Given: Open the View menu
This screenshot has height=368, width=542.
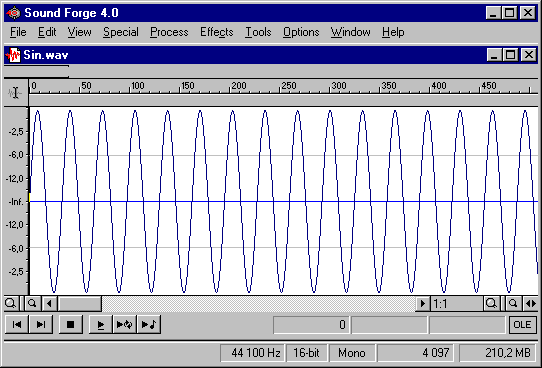Looking at the screenshot, I should pos(79,32).
